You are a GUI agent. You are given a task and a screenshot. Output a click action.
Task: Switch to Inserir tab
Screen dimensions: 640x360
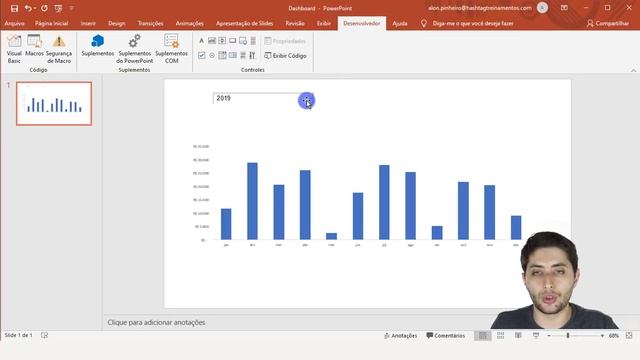click(88, 24)
